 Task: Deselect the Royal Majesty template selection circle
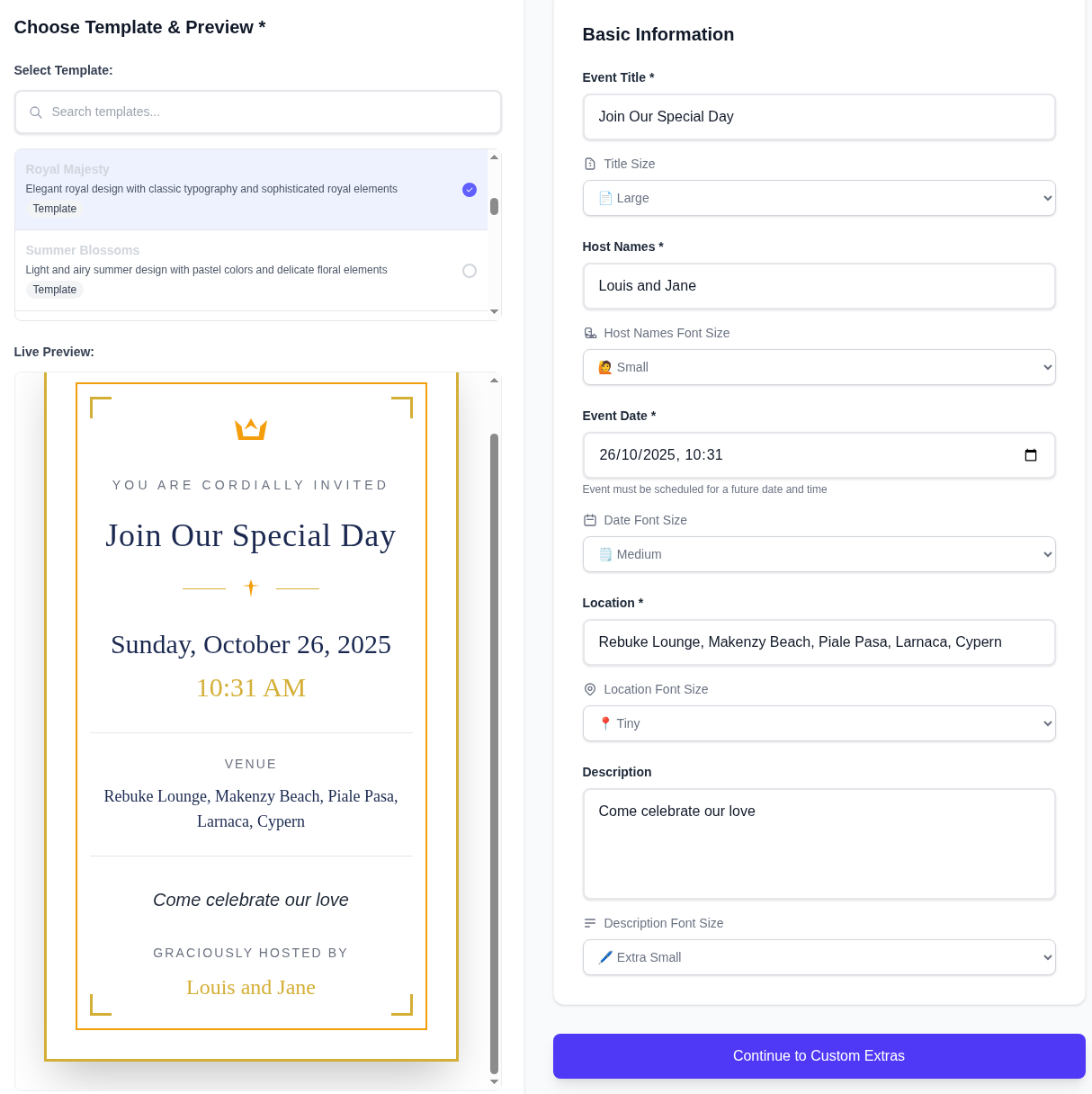click(x=469, y=190)
